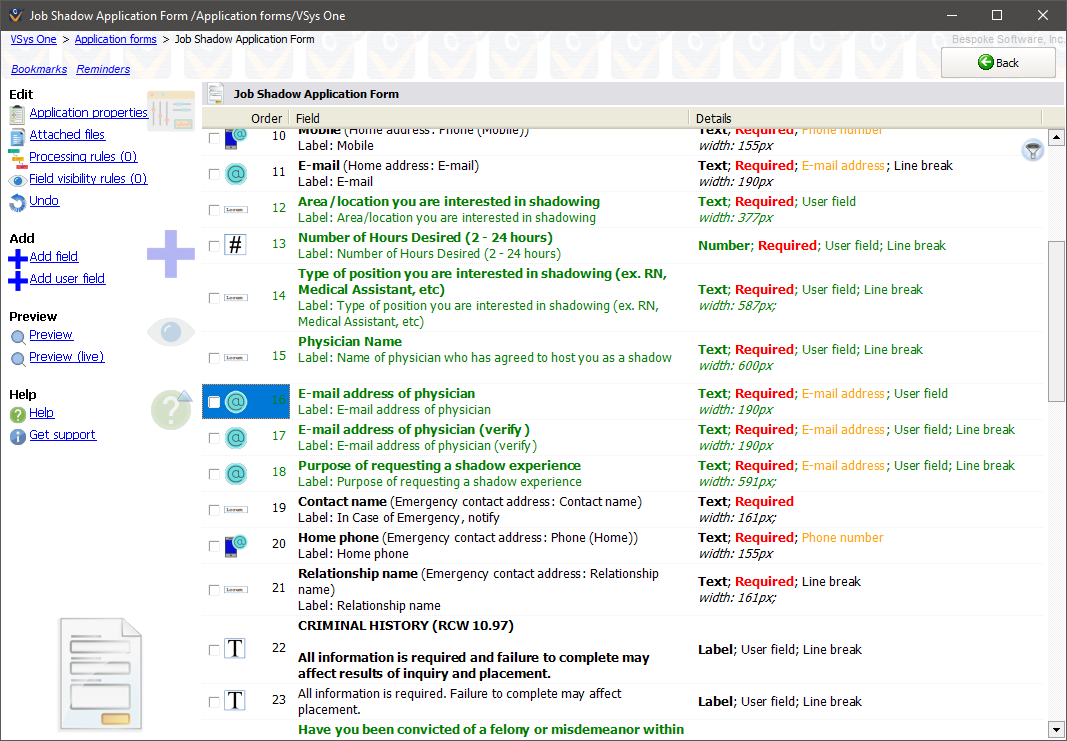1067x741 pixels.
Task: Click the text label icon in row 22
Action: click(x=235, y=649)
